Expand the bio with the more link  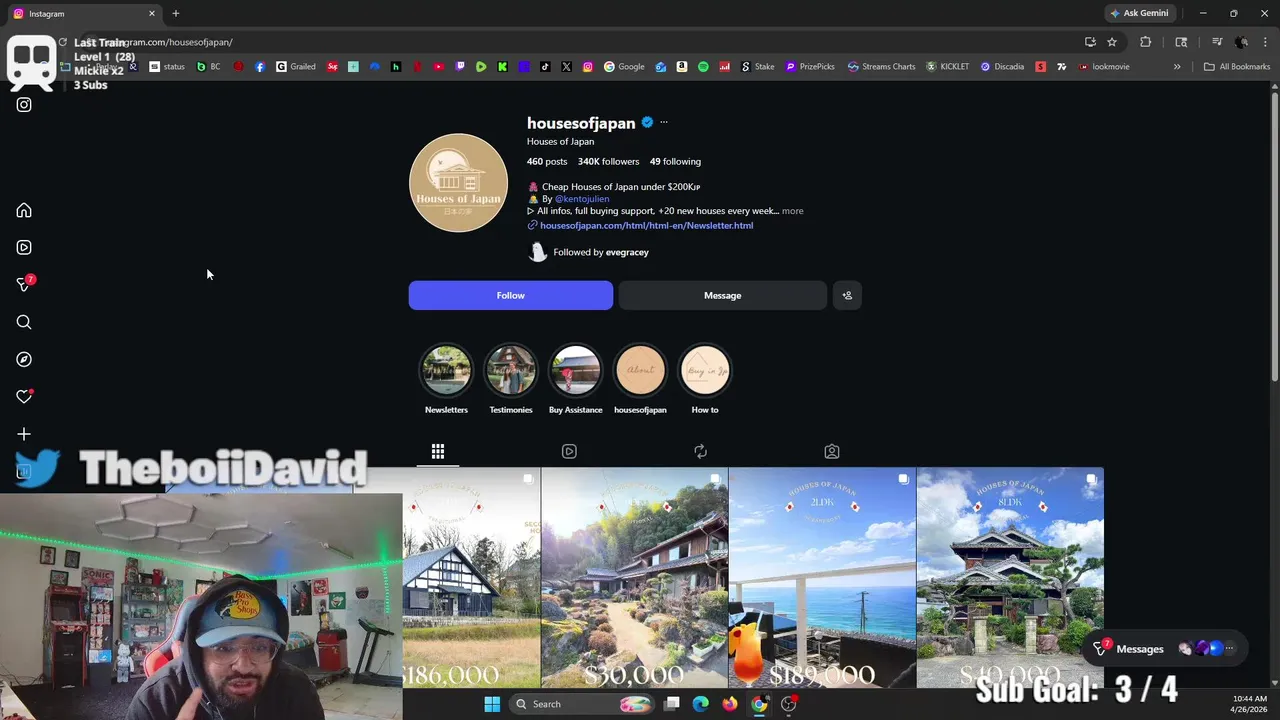(x=792, y=211)
